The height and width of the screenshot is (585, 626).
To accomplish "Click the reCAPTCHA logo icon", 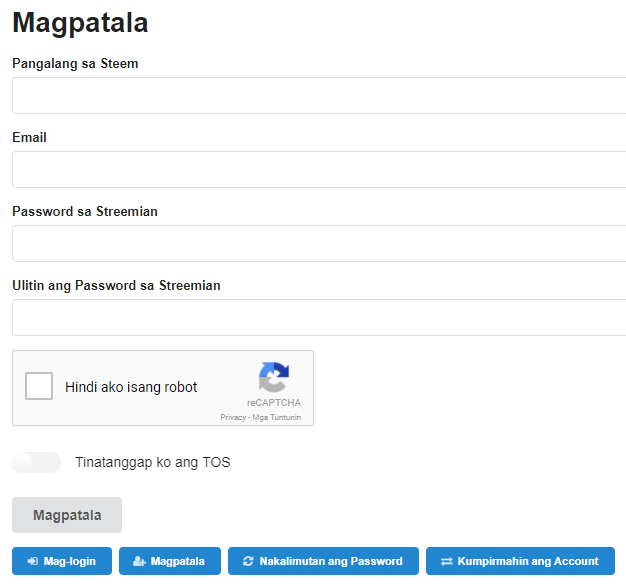I will (274, 377).
